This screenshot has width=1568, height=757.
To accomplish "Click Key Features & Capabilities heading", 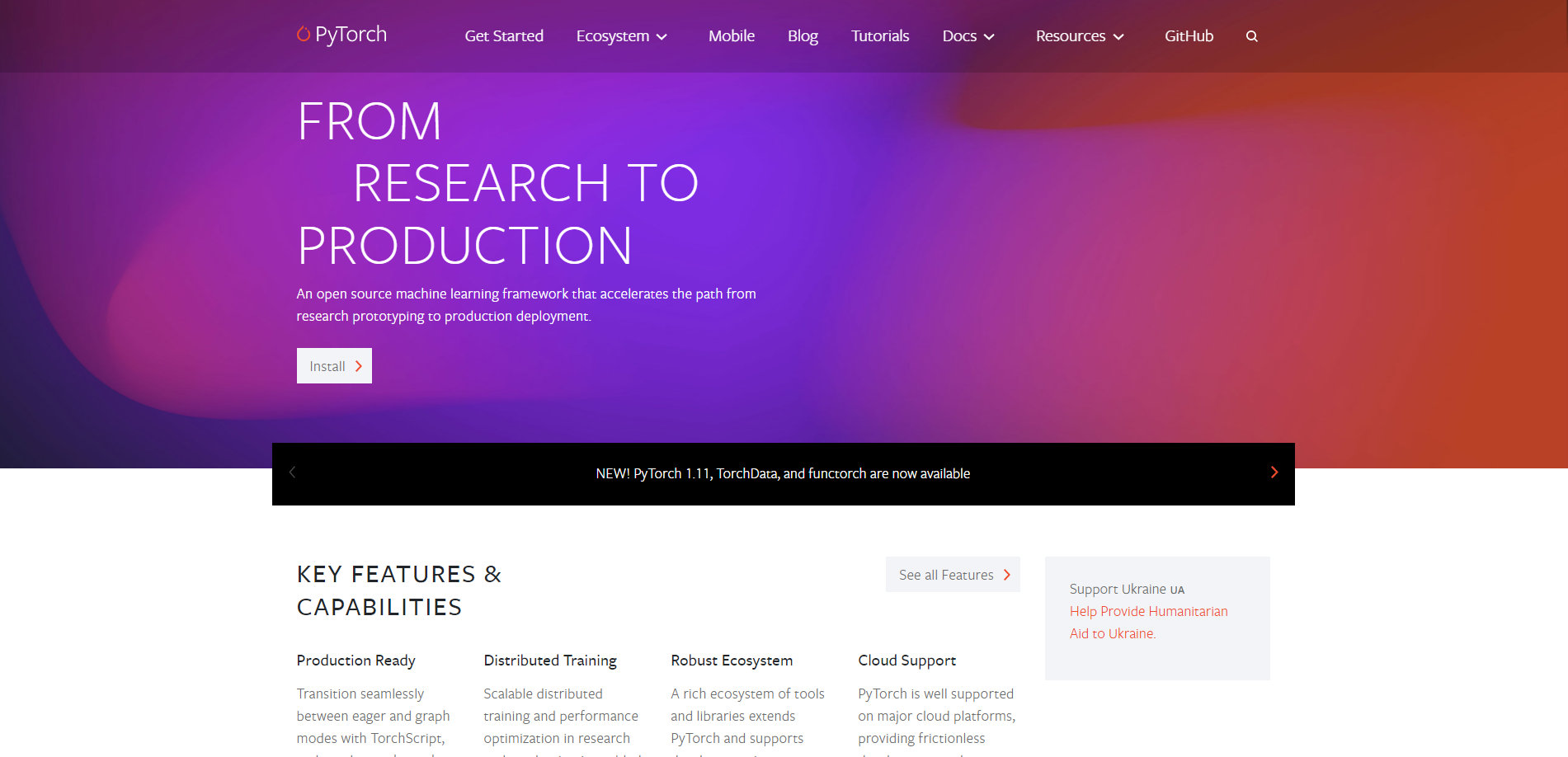I will click(x=399, y=590).
